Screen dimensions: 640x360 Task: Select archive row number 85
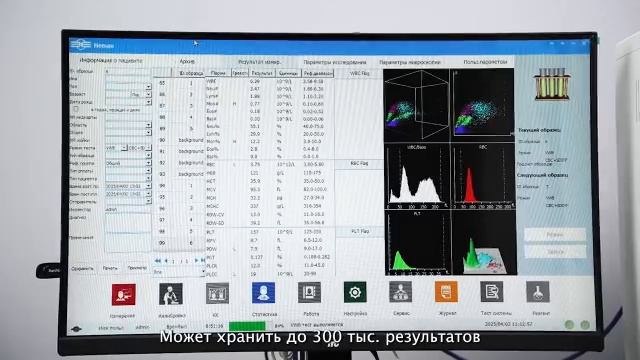point(178,83)
